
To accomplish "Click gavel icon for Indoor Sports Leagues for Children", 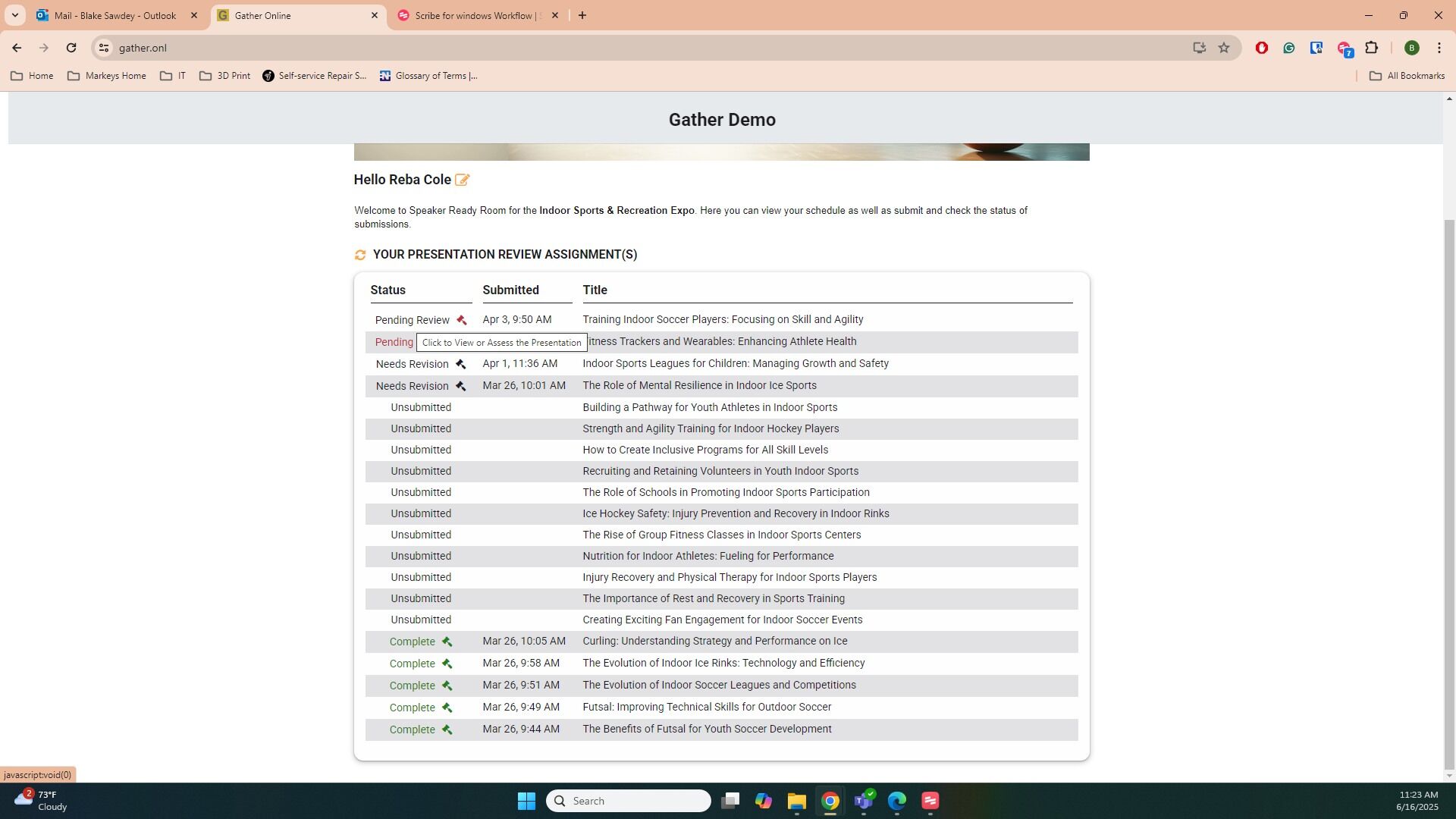I will click(x=460, y=364).
